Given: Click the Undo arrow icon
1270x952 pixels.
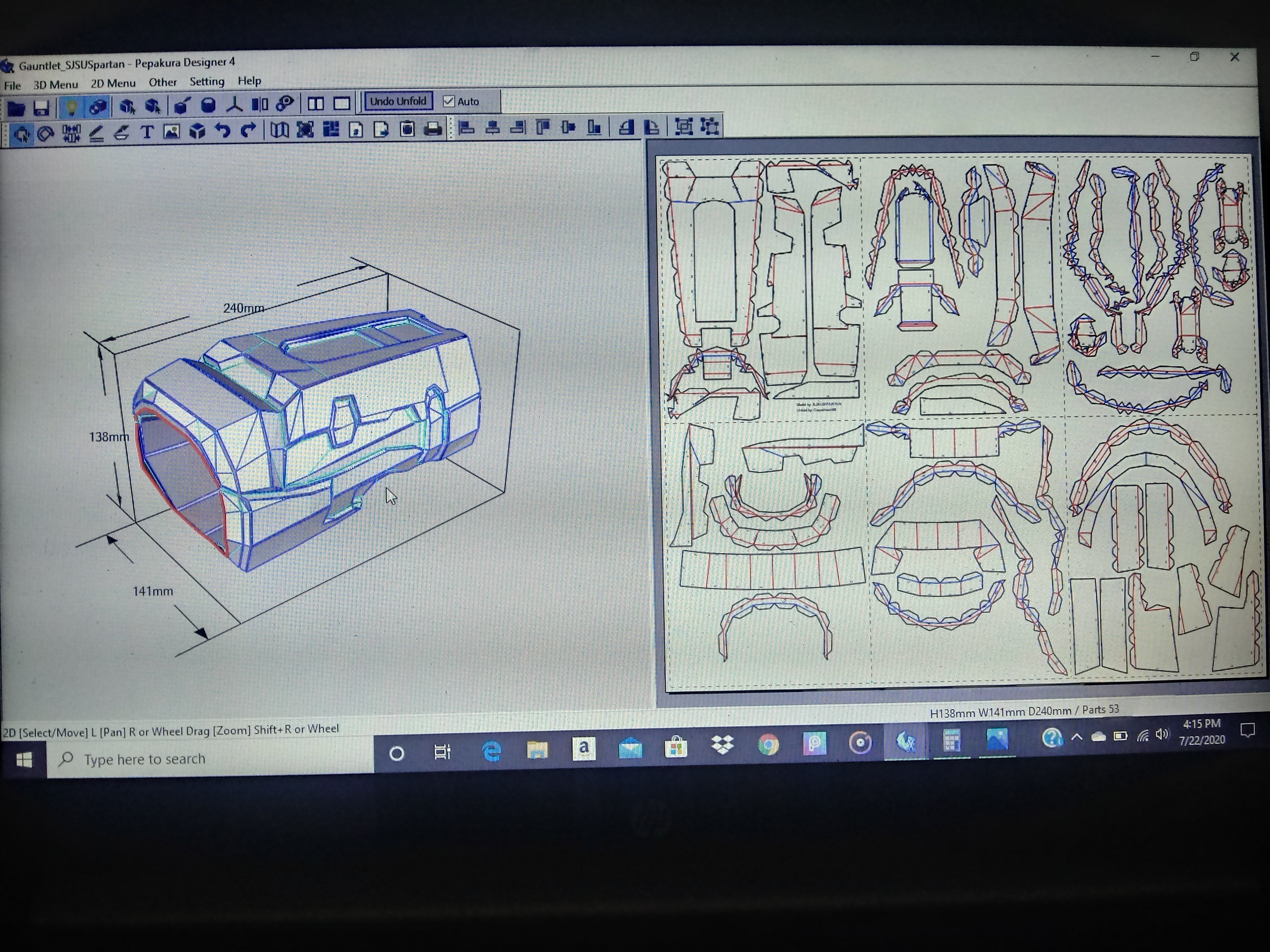Looking at the screenshot, I should point(222,131).
